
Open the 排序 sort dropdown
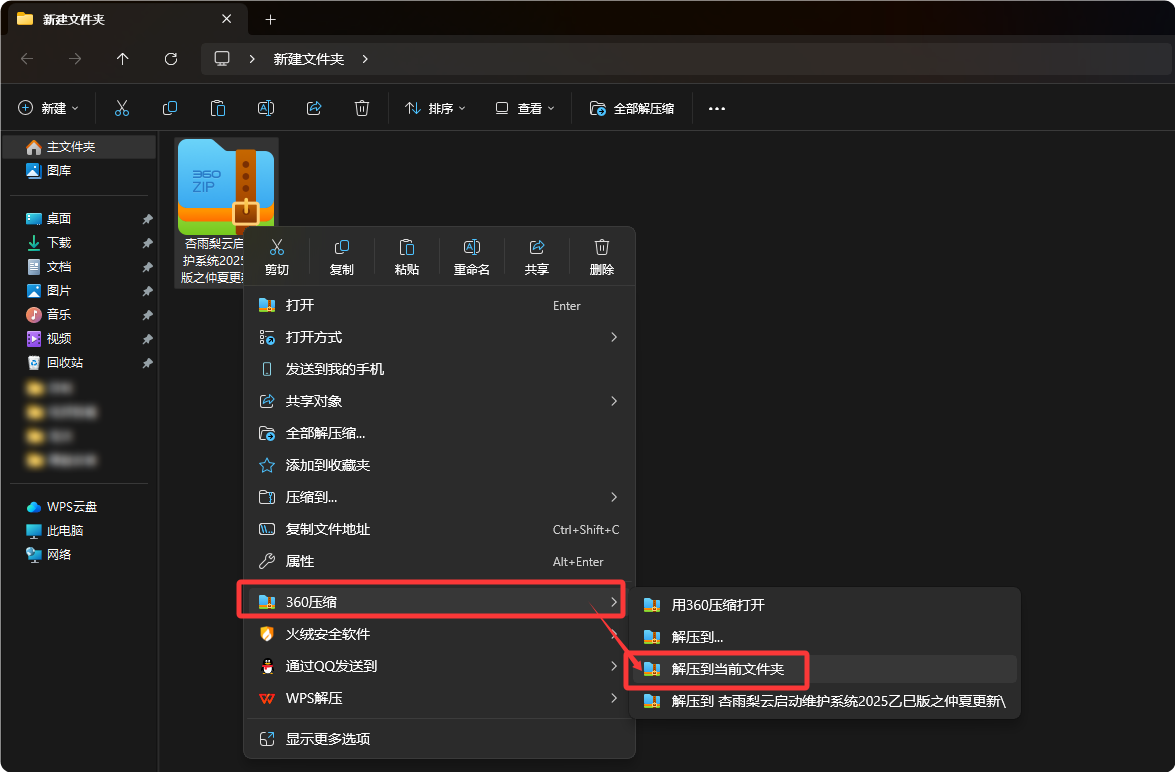[x=435, y=109]
